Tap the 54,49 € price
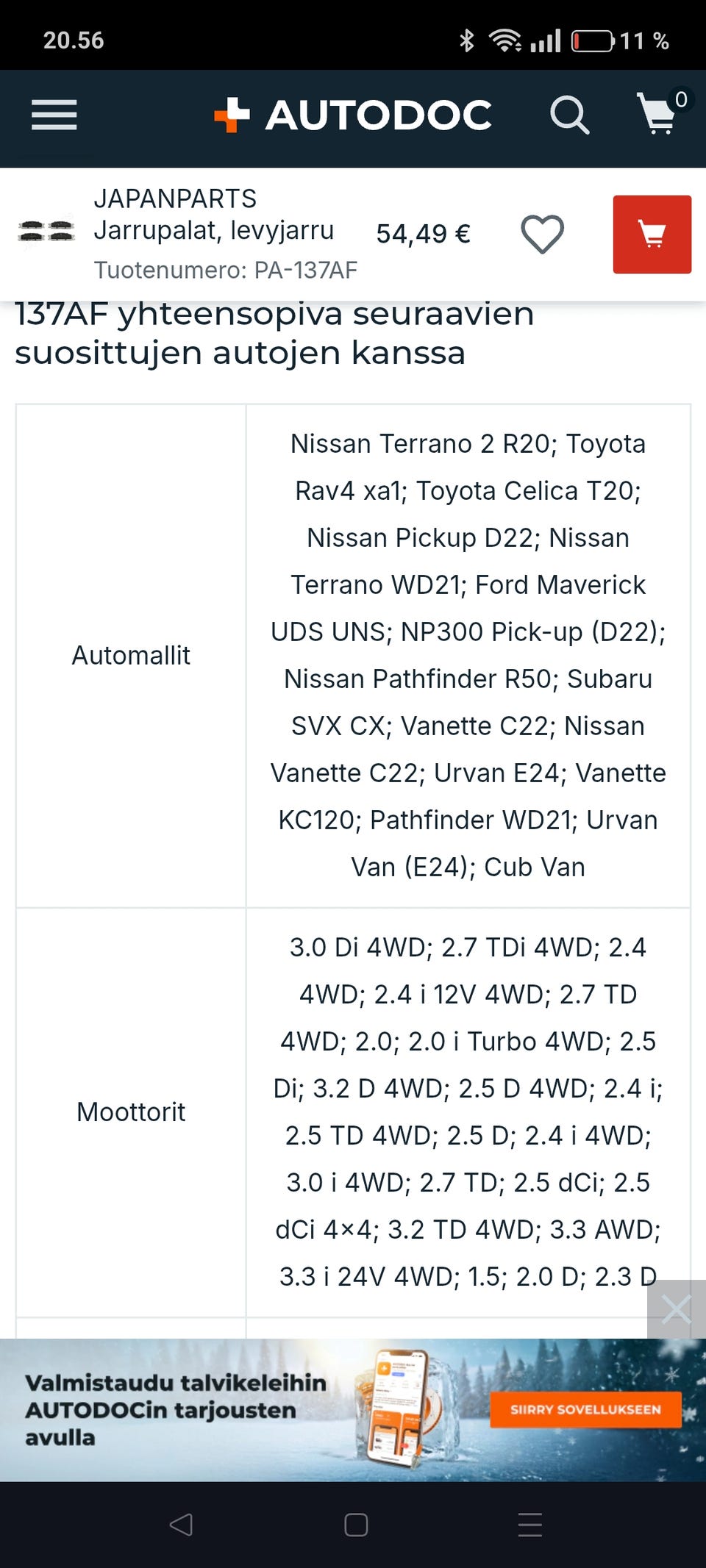This screenshot has height=1568, width=706. point(423,234)
